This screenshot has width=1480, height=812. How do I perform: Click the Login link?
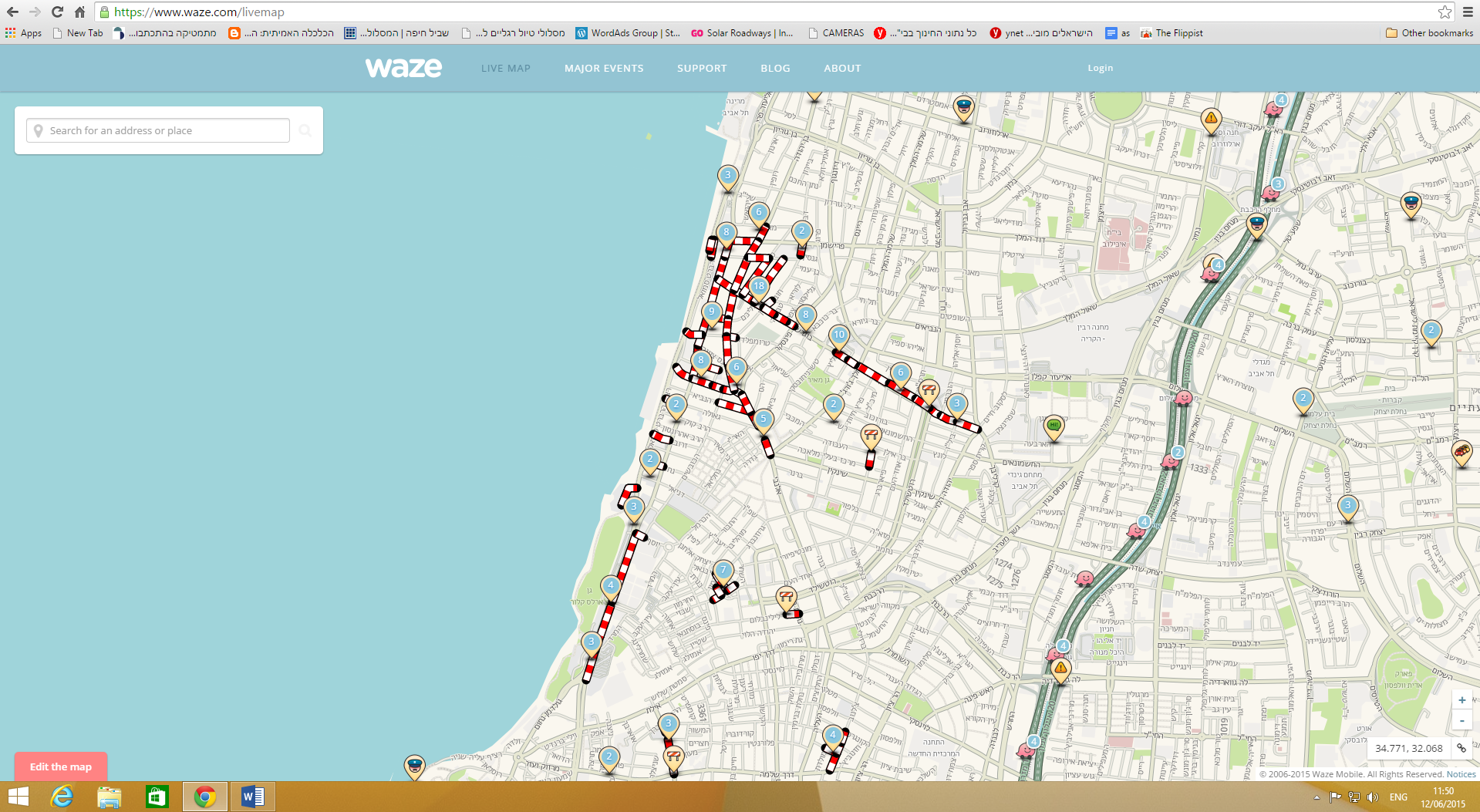[x=1100, y=68]
